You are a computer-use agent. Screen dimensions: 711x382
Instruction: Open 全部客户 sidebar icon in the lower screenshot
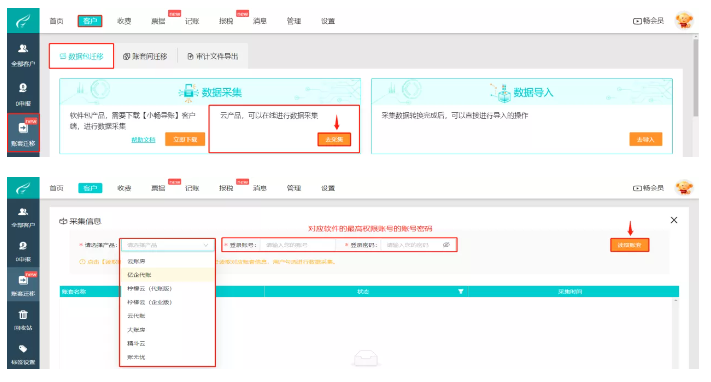pos(23,212)
